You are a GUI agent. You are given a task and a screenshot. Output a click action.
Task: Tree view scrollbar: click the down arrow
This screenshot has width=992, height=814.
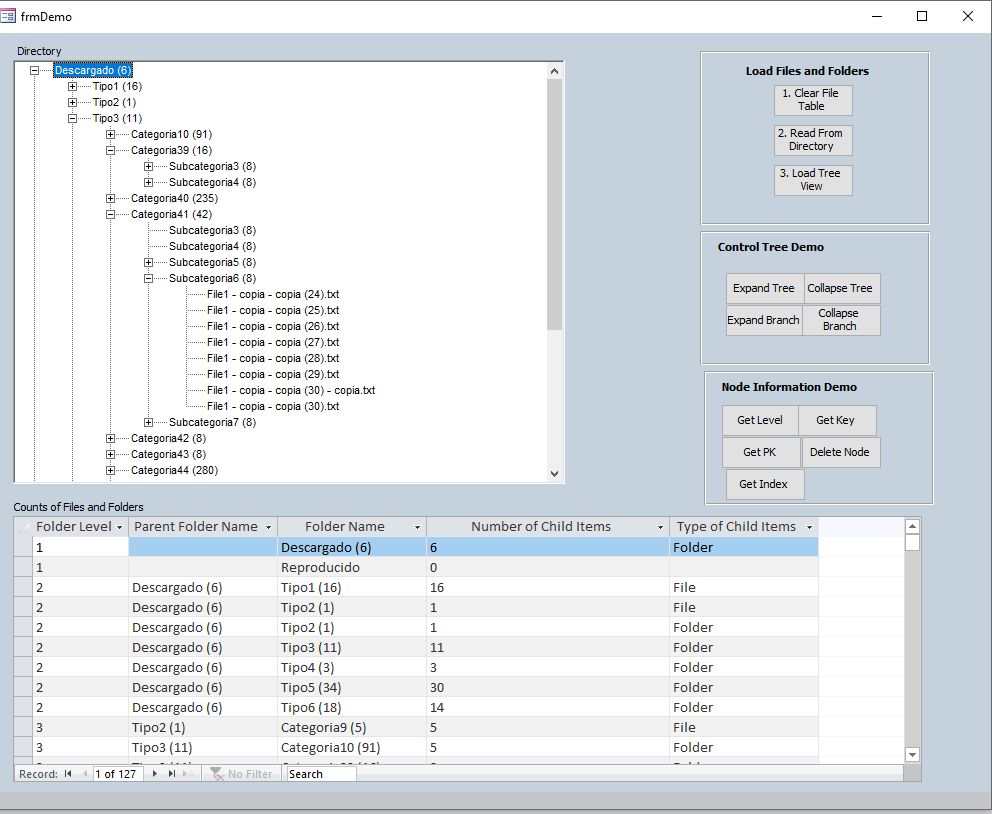[x=555, y=474]
